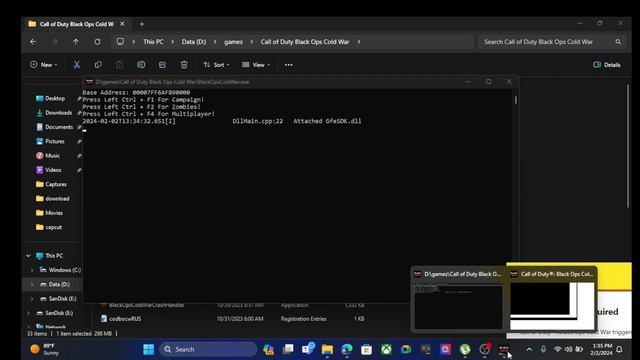Open Microsoft Store from taskbar
This screenshot has height=360, width=640.
[367, 349]
